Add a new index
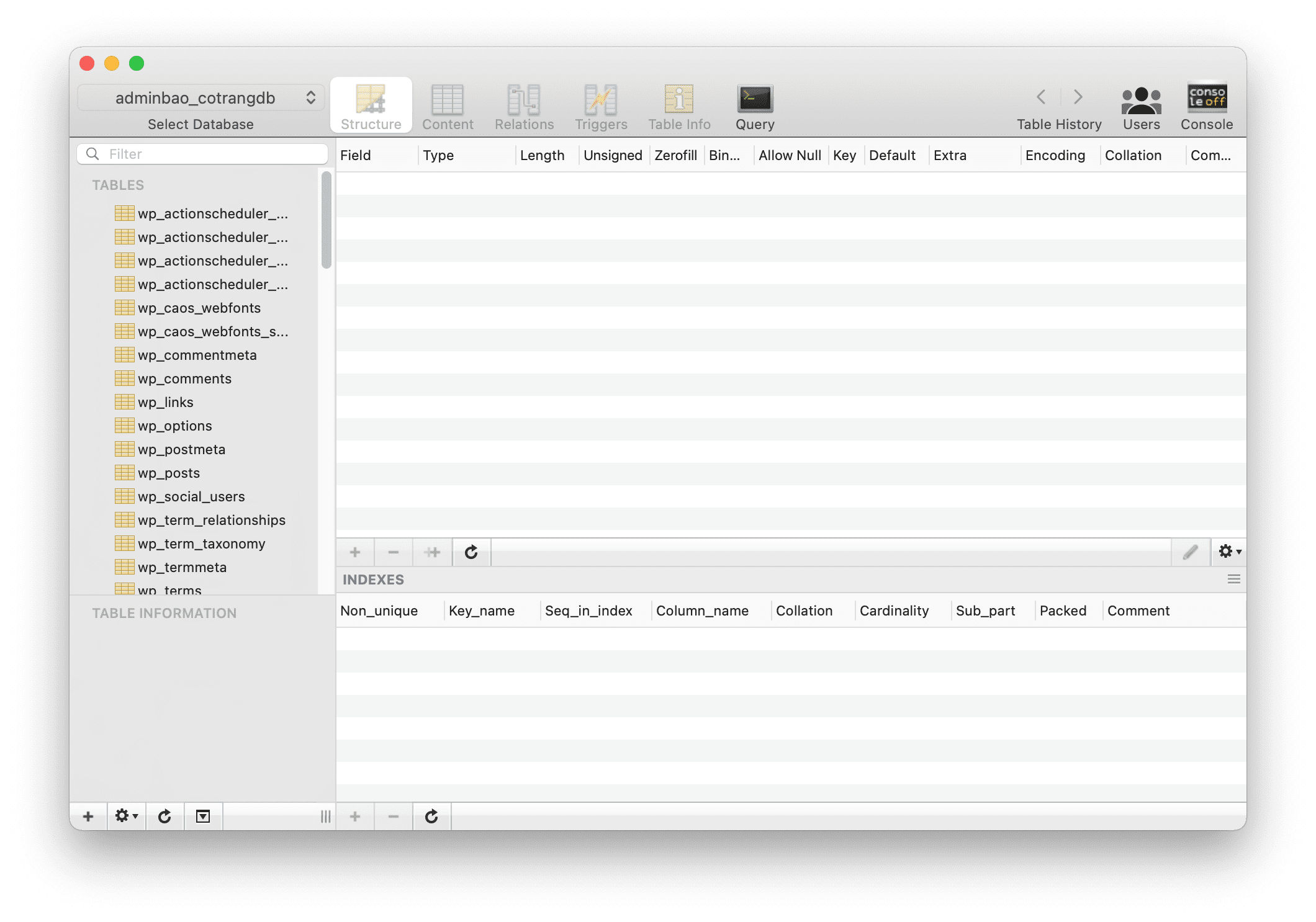Image resolution: width=1316 pixels, height=922 pixels. 355,817
